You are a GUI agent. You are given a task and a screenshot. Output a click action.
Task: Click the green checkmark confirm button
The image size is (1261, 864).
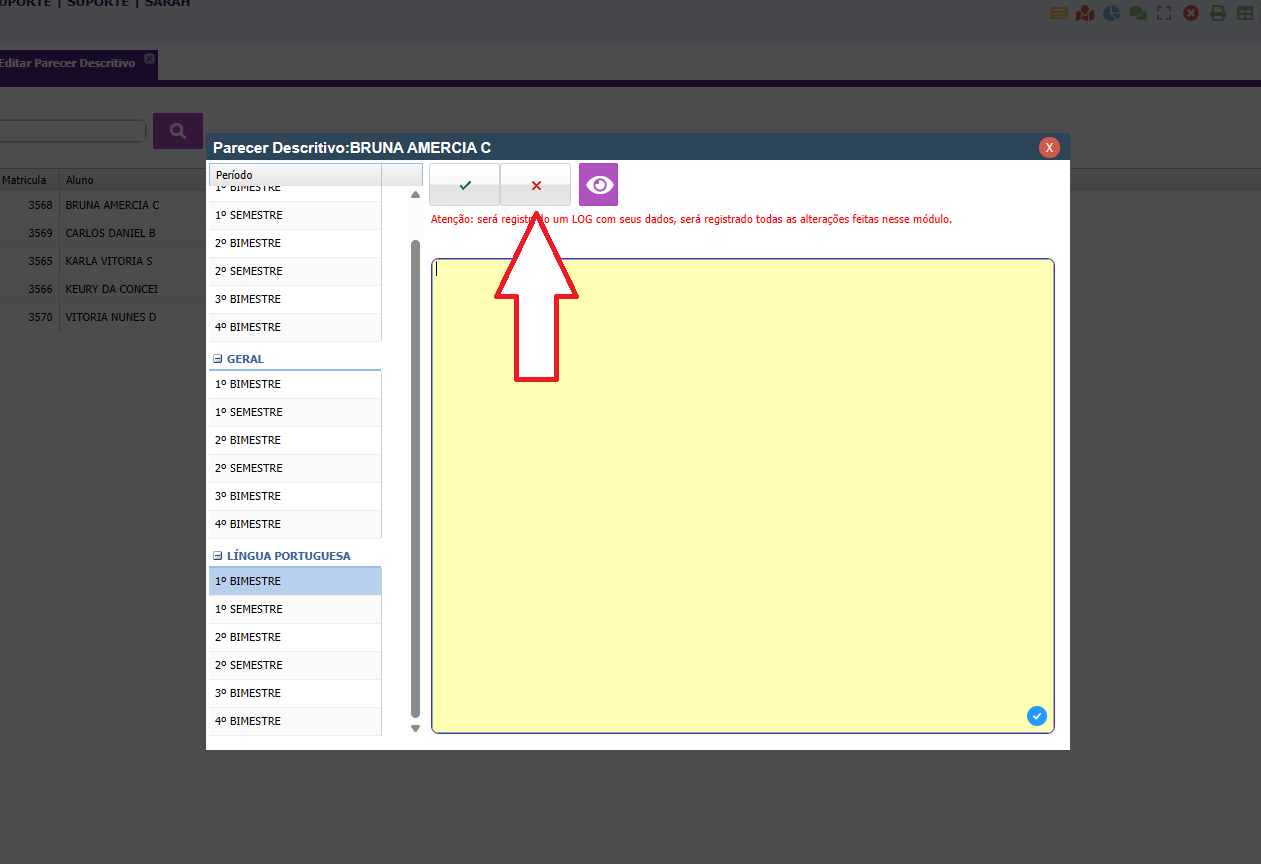point(464,185)
